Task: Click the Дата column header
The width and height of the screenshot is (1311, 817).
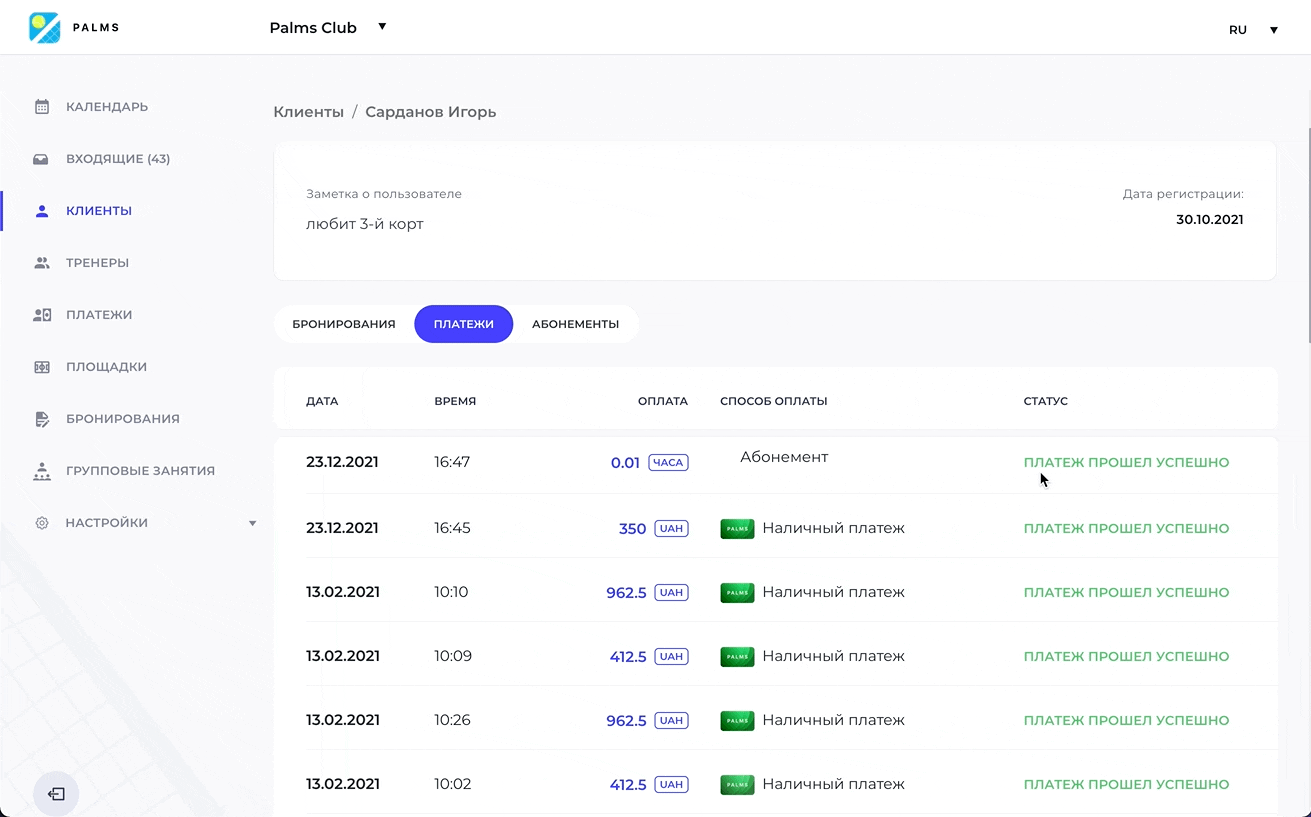Action: pos(322,401)
